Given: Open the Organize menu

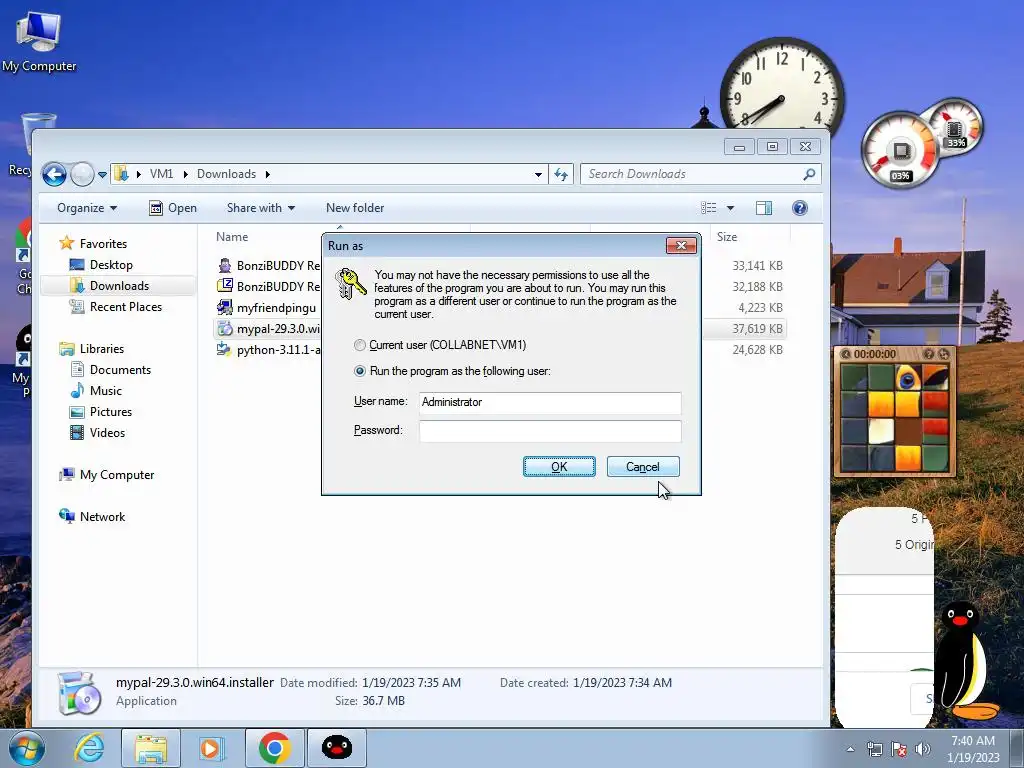Looking at the screenshot, I should pos(87,208).
